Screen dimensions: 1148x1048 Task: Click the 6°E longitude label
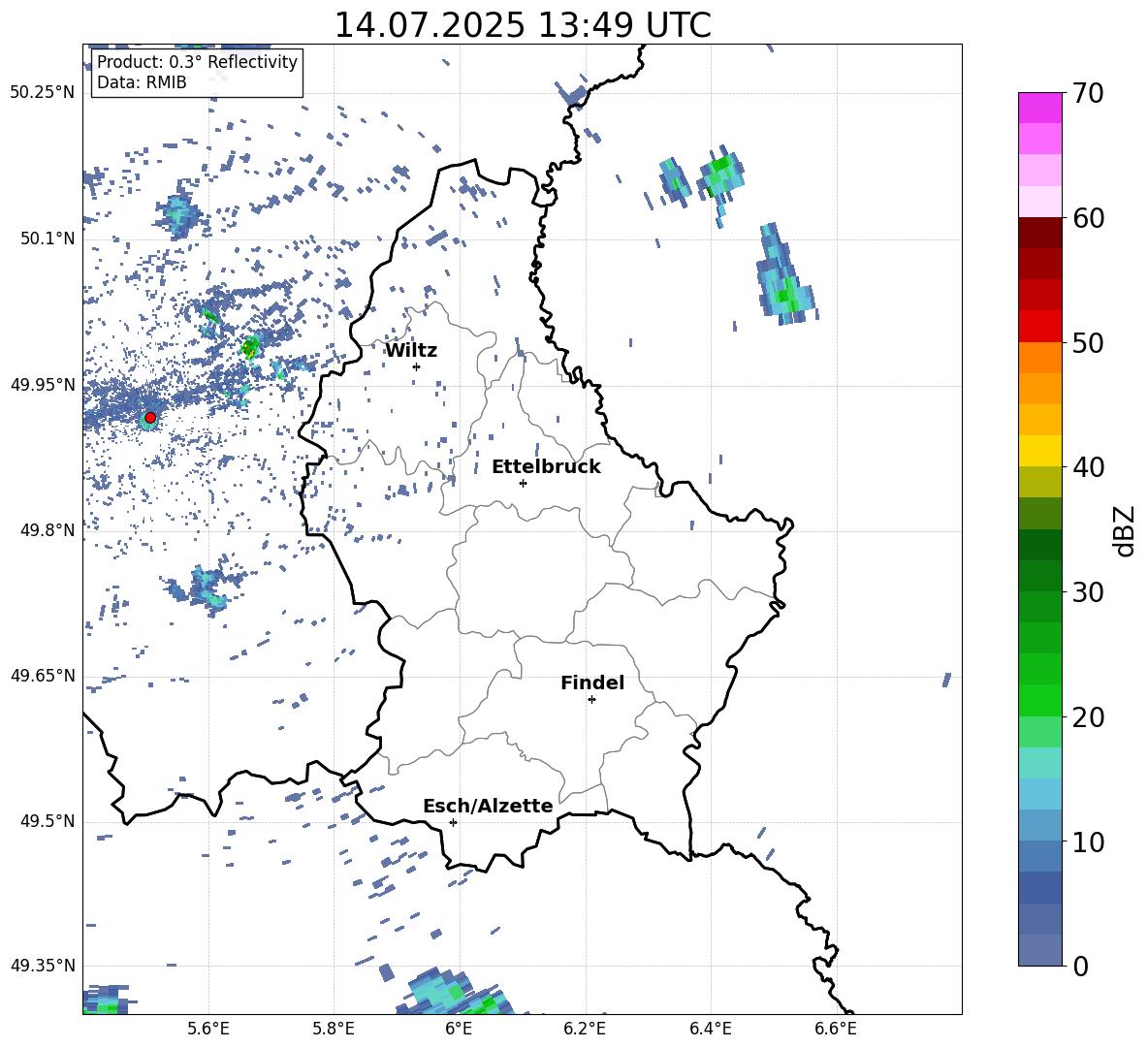[x=459, y=1029]
